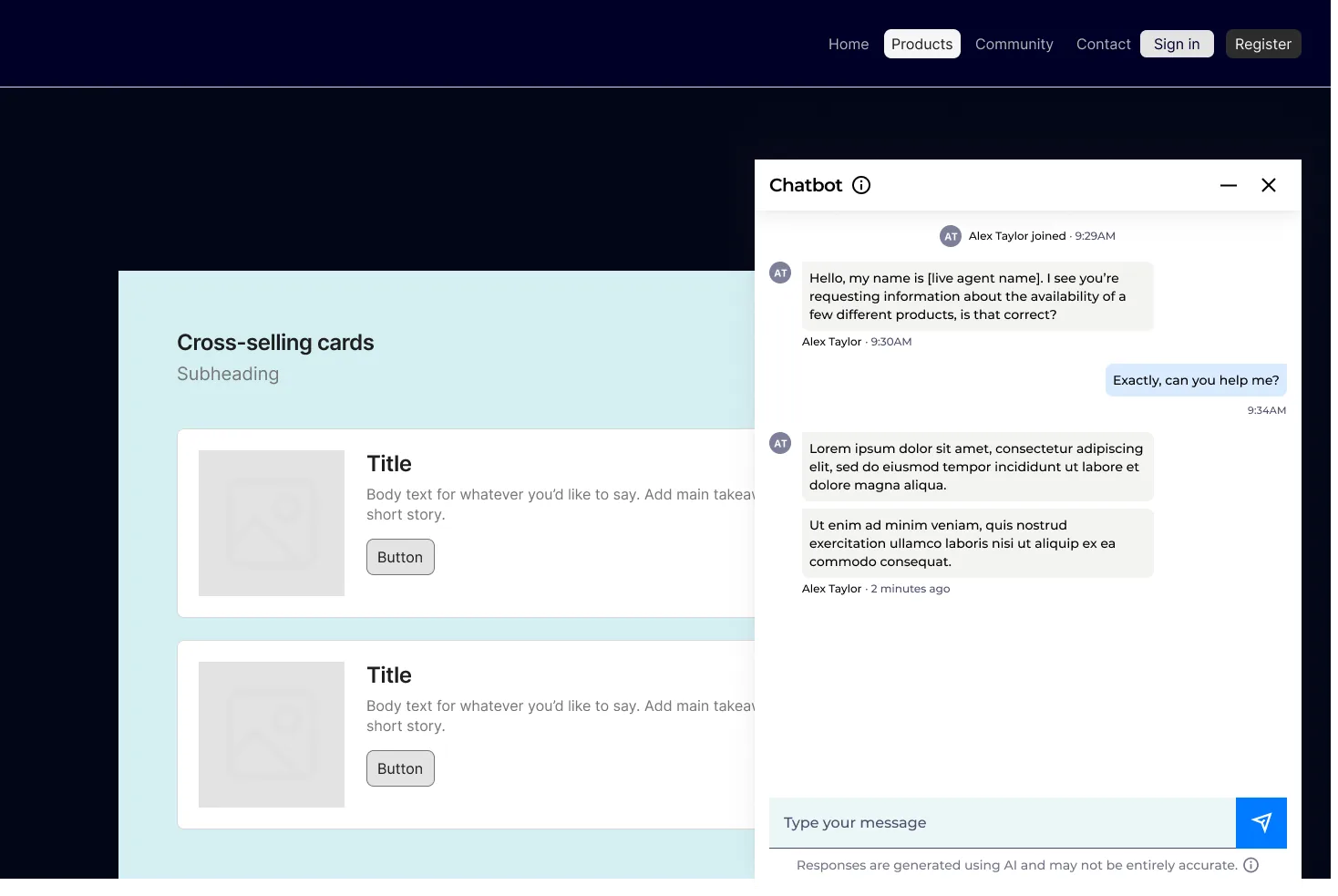
Task: Open the Chatbot info icon beside title
Action: click(861, 185)
